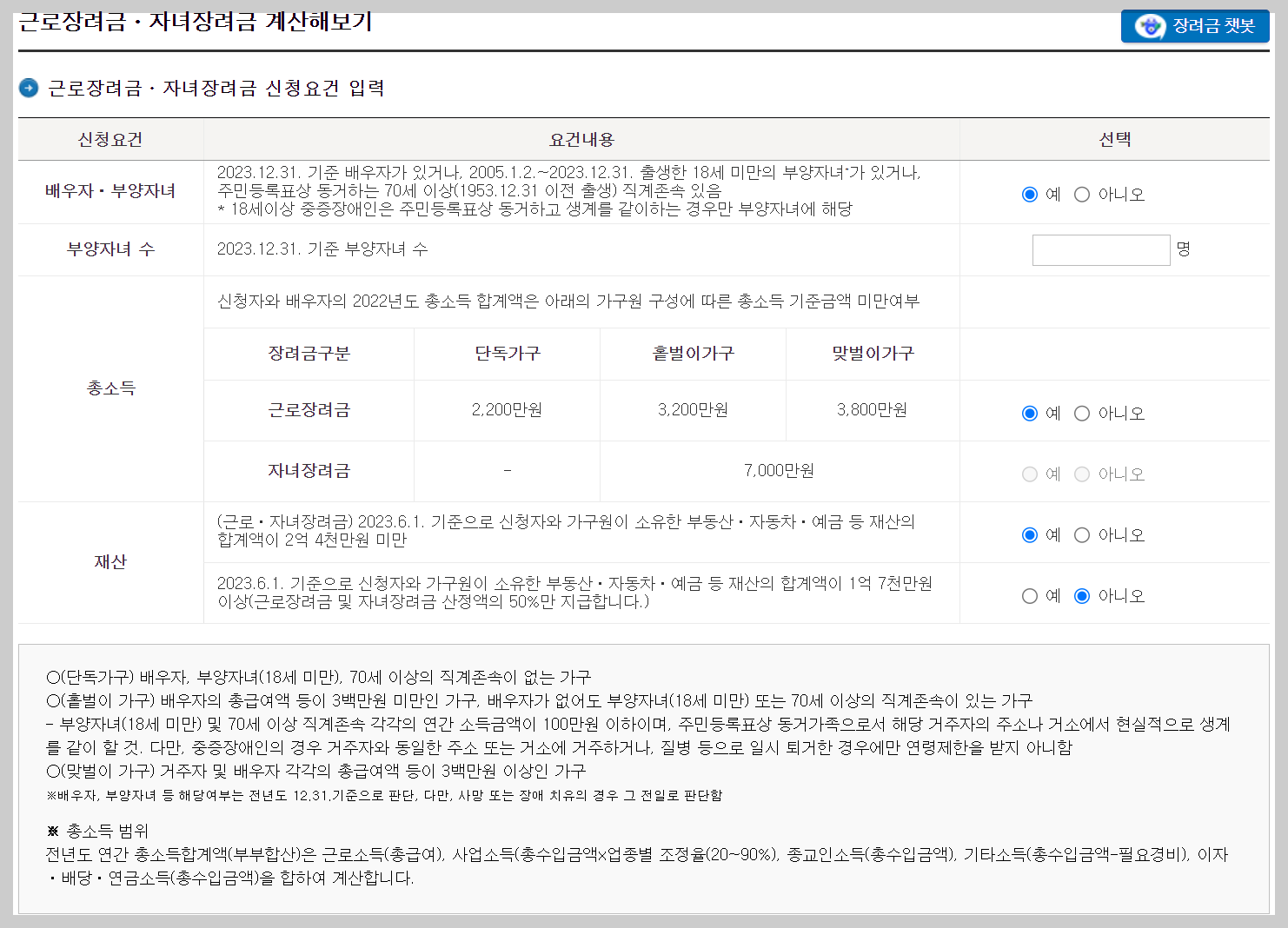Click the 2,200만원 value
This screenshot has width=1288, height=928.
tap(507, 410)
